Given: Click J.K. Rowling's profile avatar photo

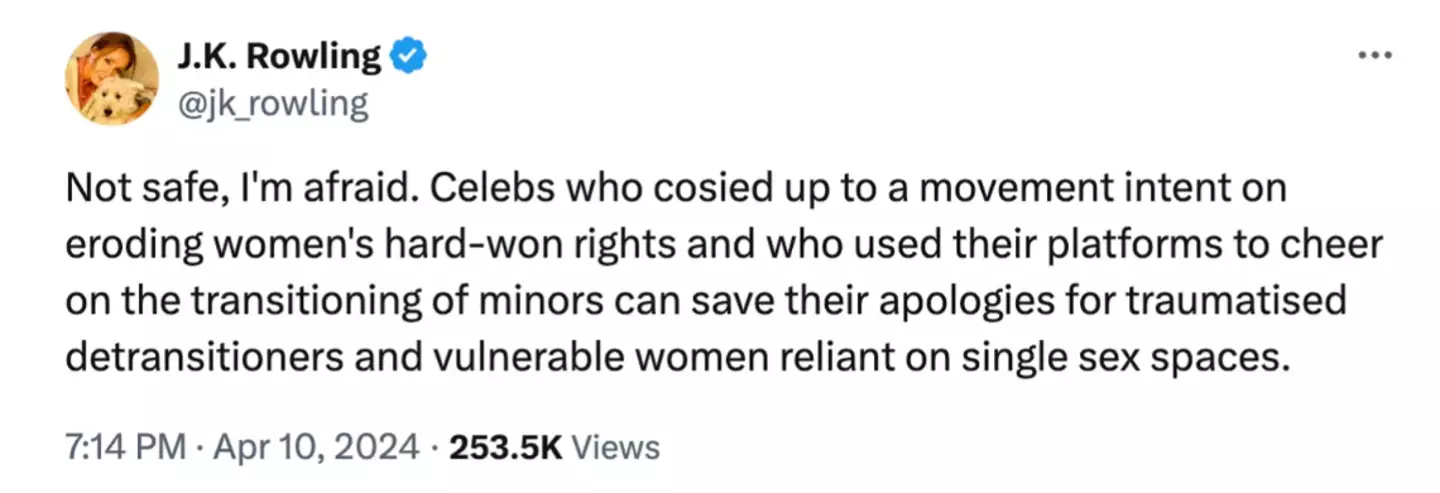Looking at the screenshot, I should click(112, 79).
